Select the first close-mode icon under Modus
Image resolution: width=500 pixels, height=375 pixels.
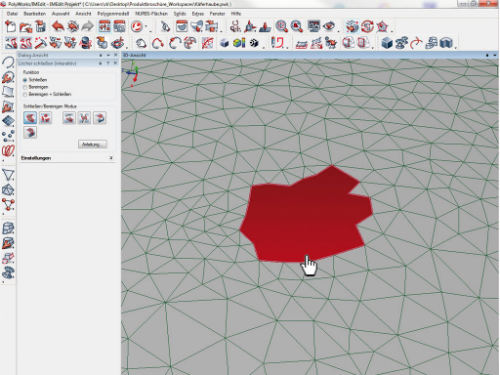coord(30,118)
